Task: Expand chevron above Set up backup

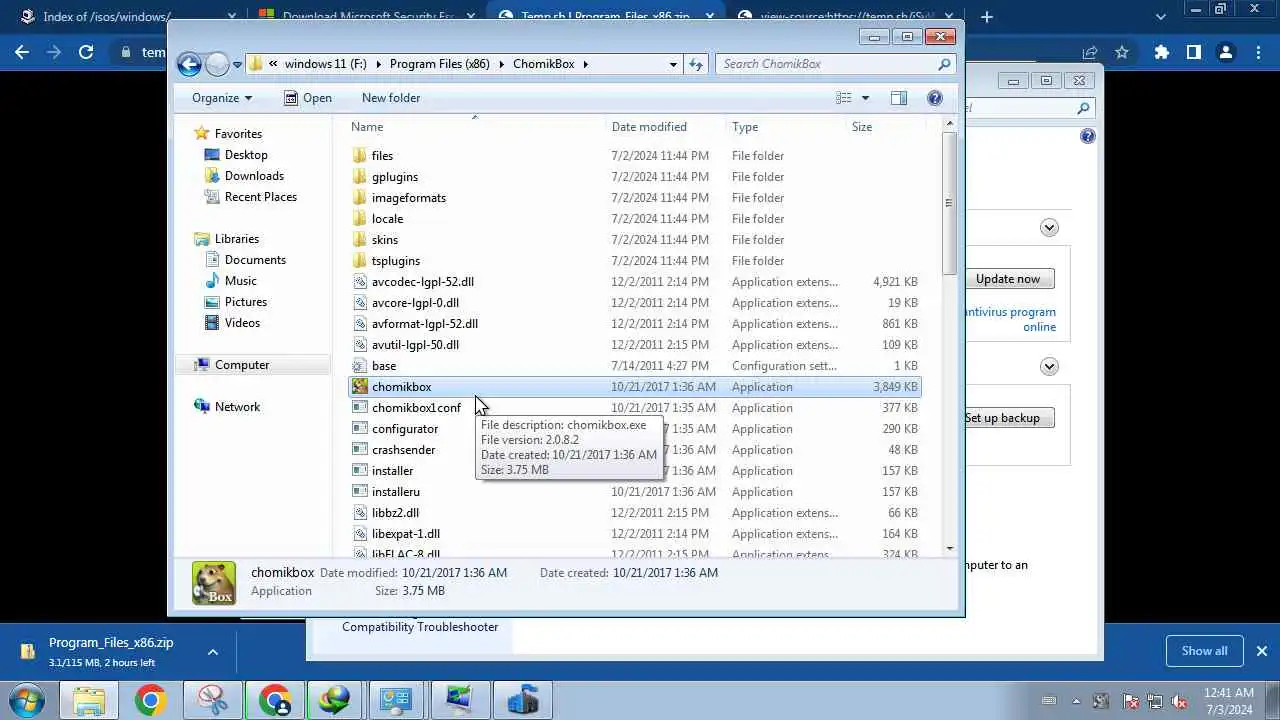Action: (x=1049, y=367)
